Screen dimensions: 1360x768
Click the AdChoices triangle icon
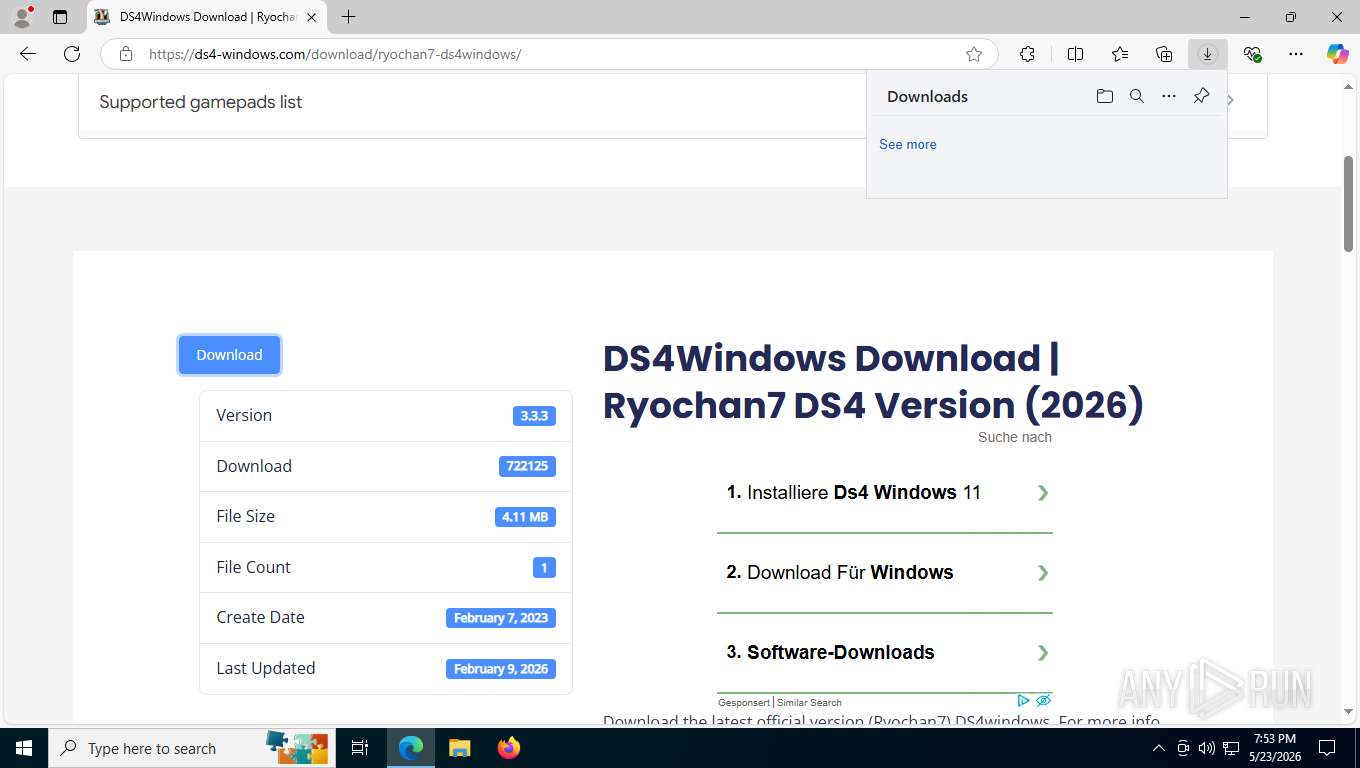[x=1023, y=701]
